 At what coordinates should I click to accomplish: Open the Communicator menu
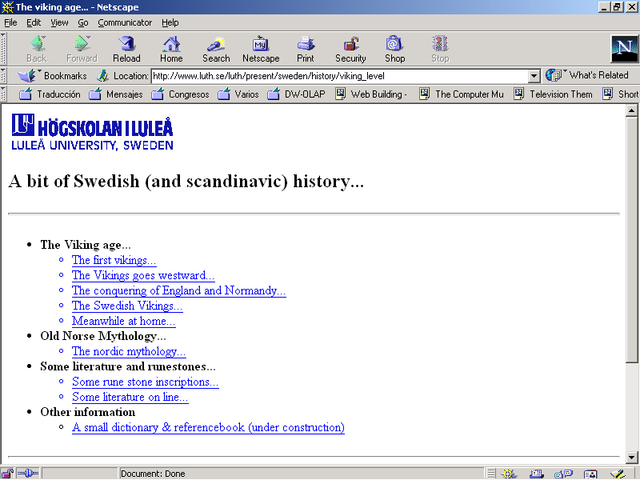[x=124, y=23]
